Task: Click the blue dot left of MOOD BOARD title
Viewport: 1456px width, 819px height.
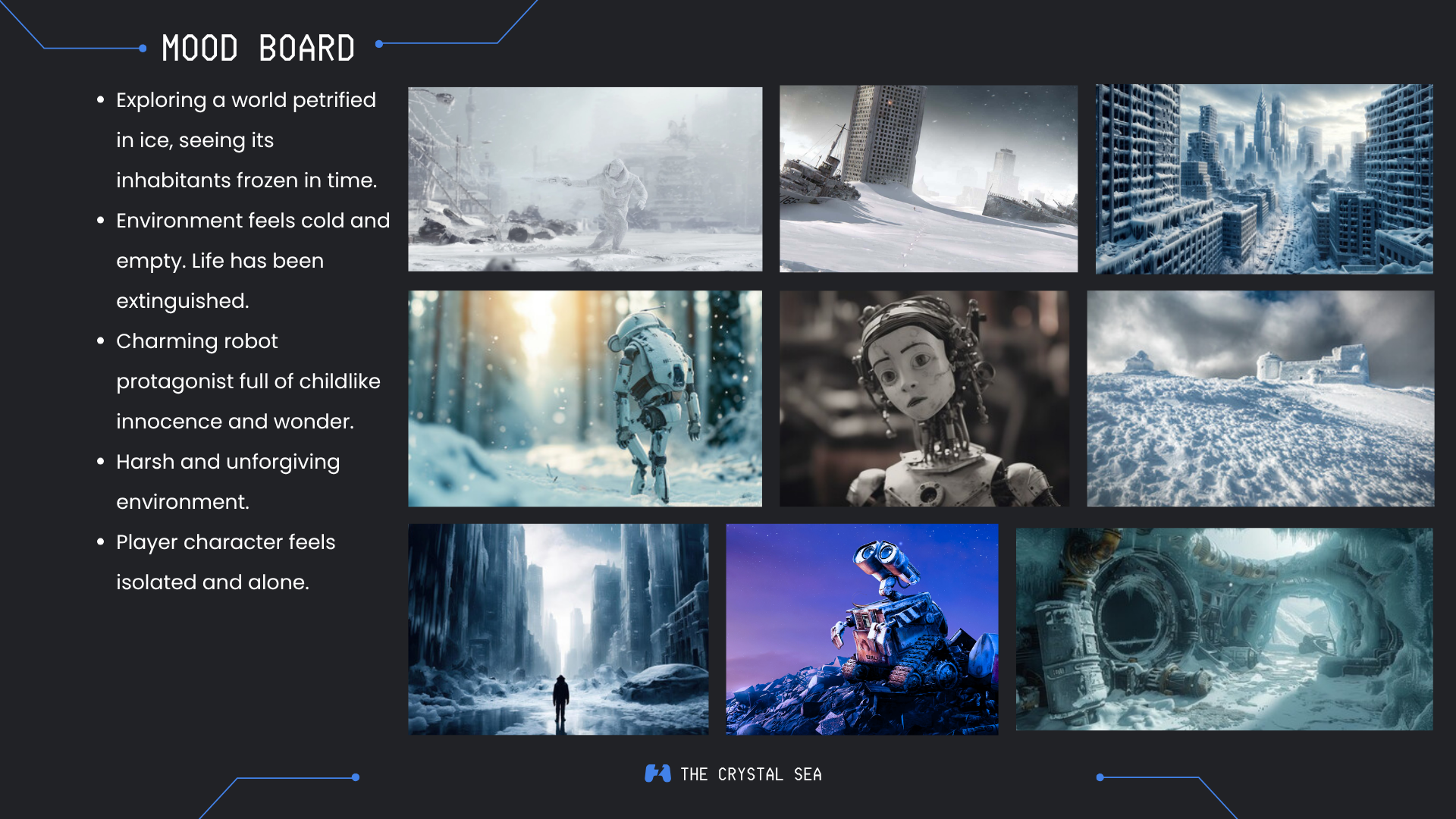Action: pos(143,49)
